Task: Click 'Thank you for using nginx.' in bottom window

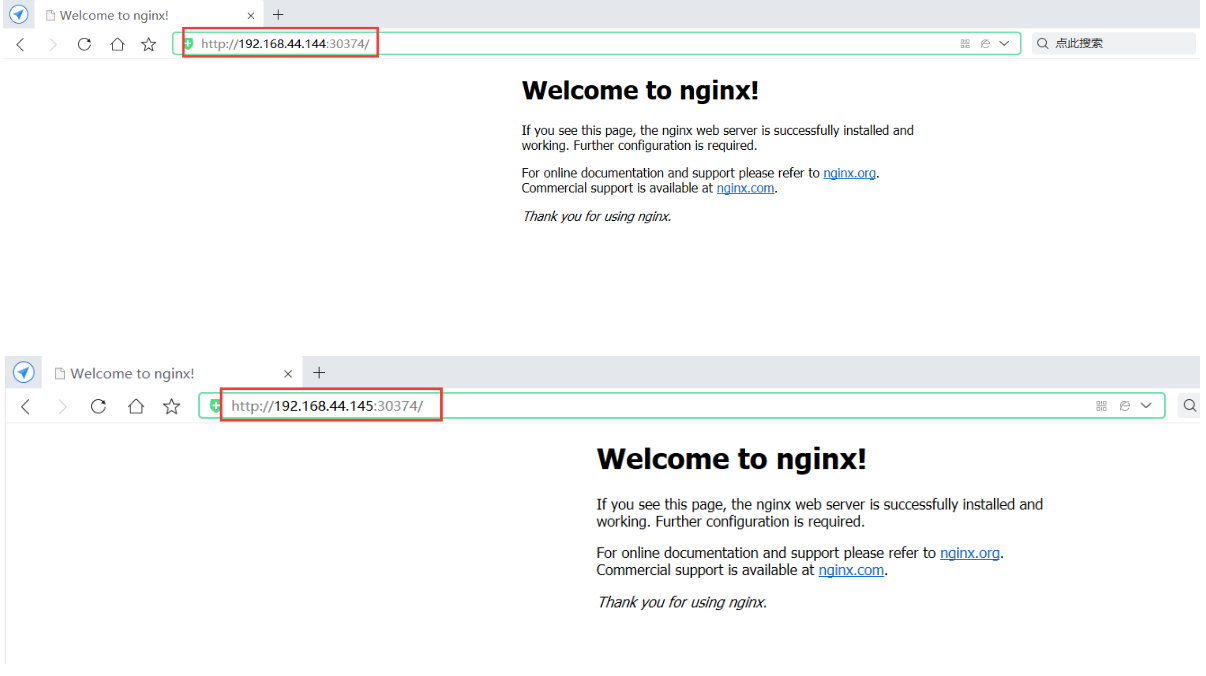Action: [682, 602]
